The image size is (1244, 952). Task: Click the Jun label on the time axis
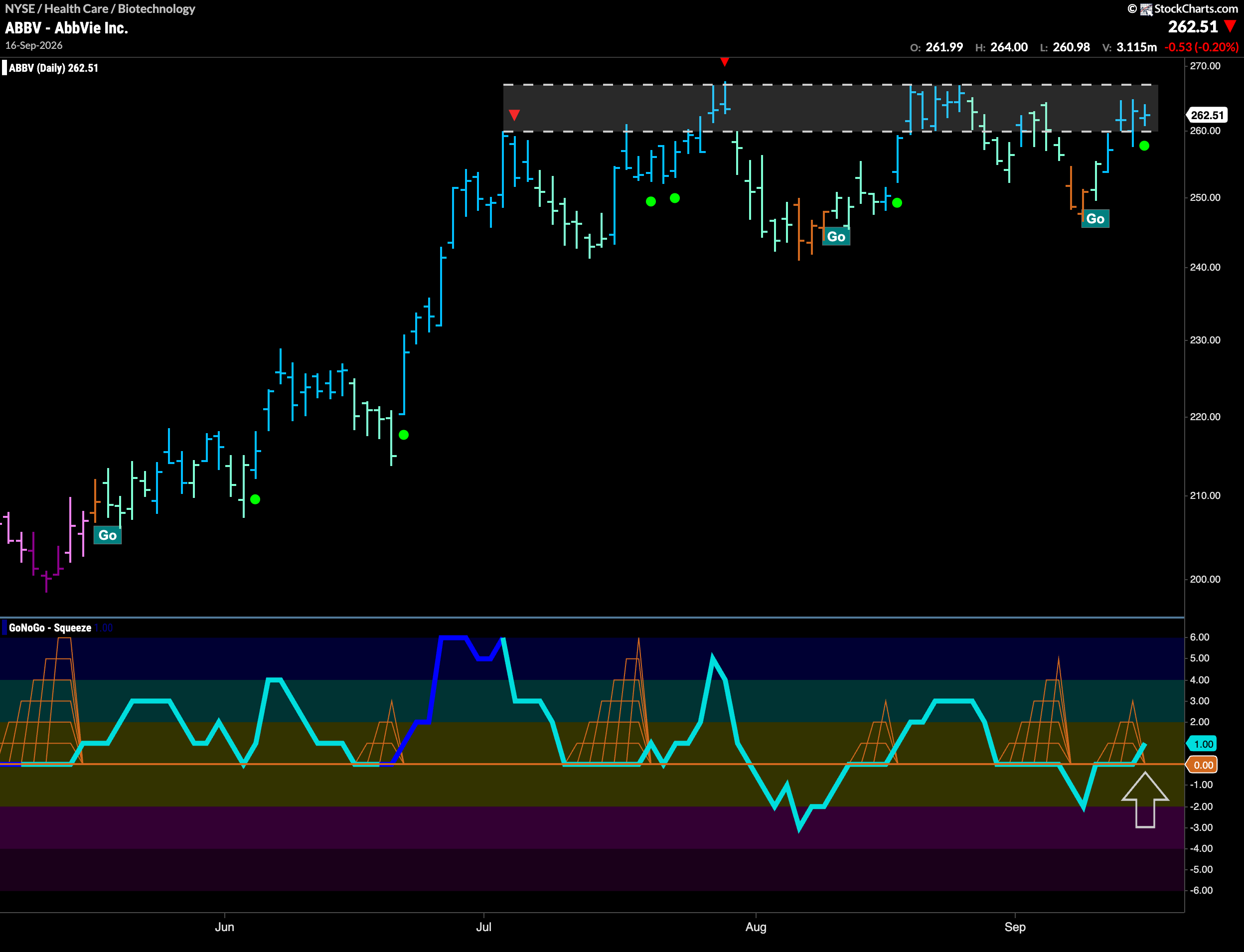tap(224, 927)
